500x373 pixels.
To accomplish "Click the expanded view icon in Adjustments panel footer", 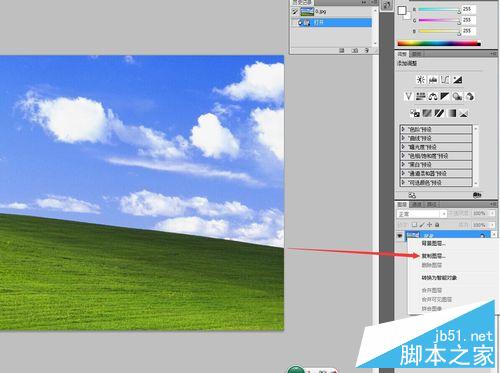I will click(412, 195).
